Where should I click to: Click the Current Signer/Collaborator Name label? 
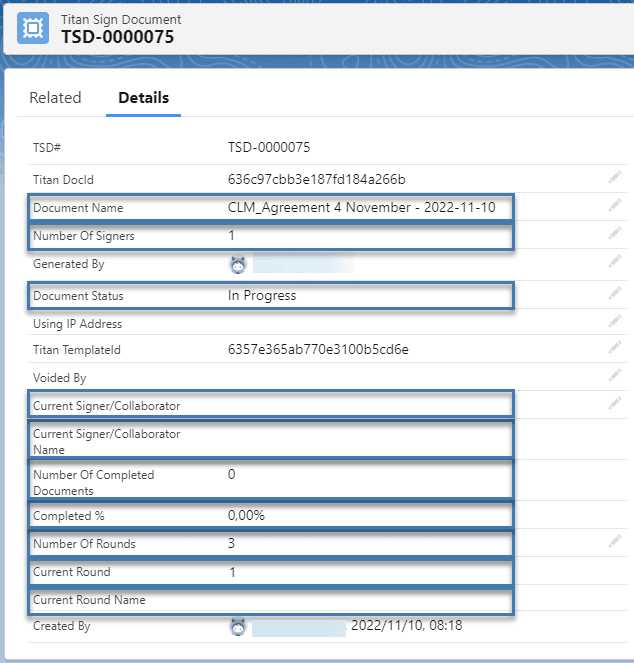[107, 442]
